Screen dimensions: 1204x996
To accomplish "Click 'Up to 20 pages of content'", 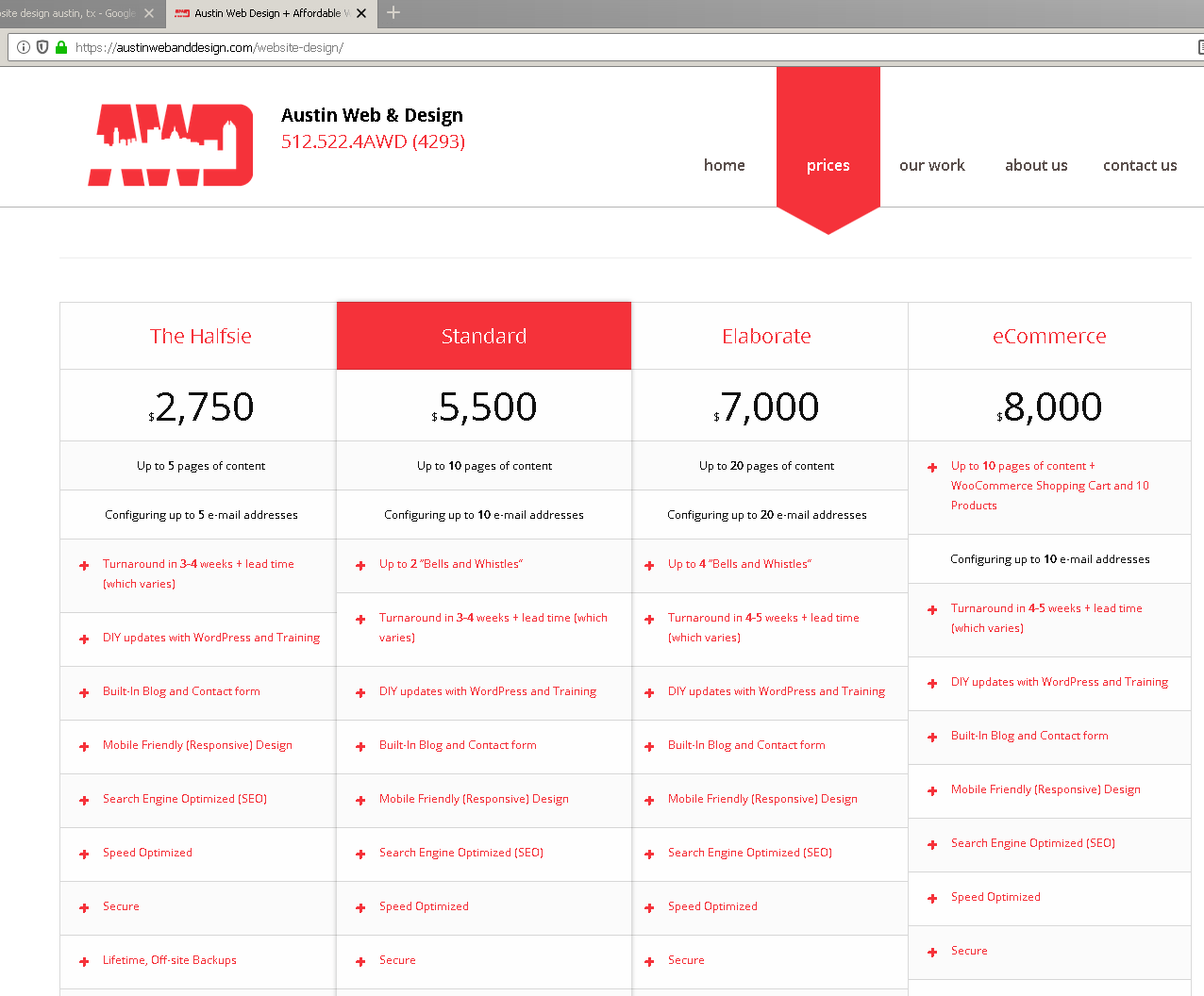I will 766,466.
